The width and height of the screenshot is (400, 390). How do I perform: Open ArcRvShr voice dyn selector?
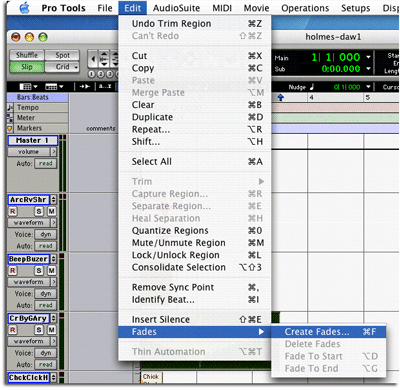pyautogui.click(x=46, y=234)
